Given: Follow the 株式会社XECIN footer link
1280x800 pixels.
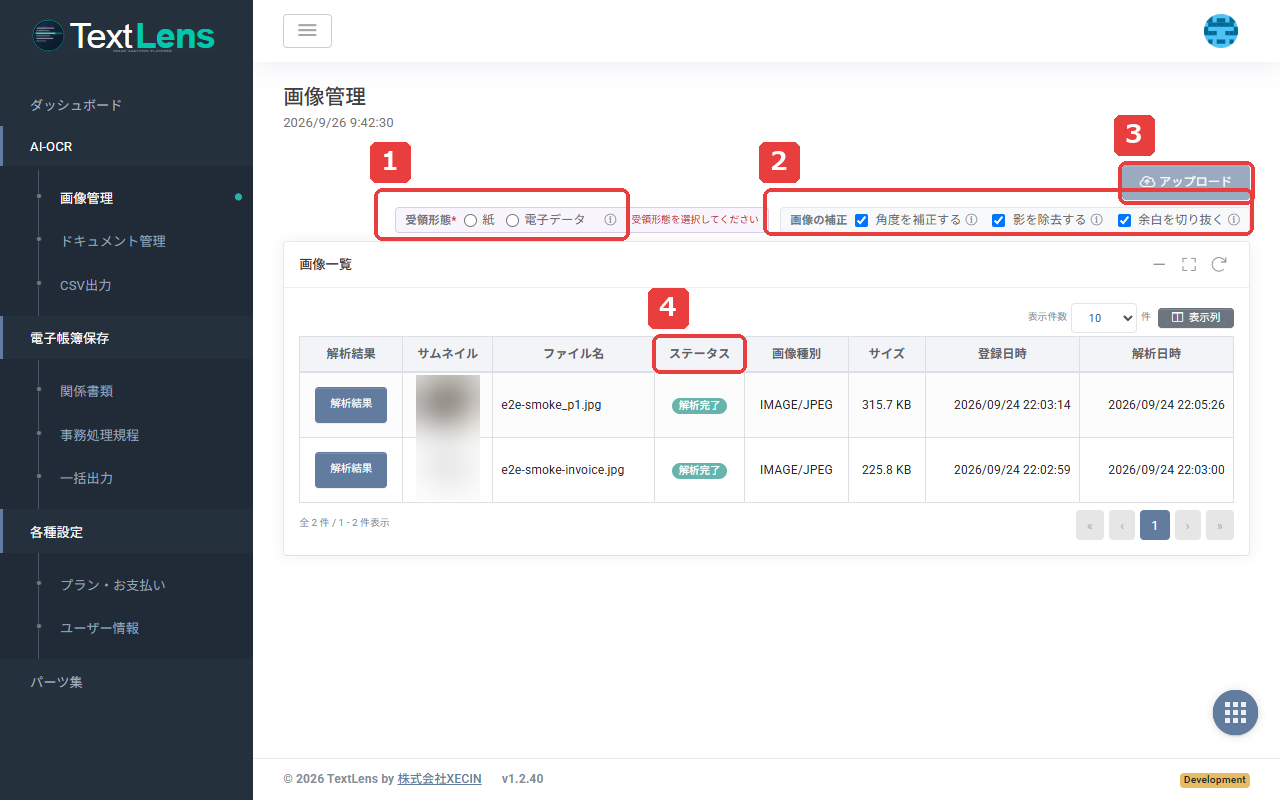Looking at the screenshot, I should [439, 779].
